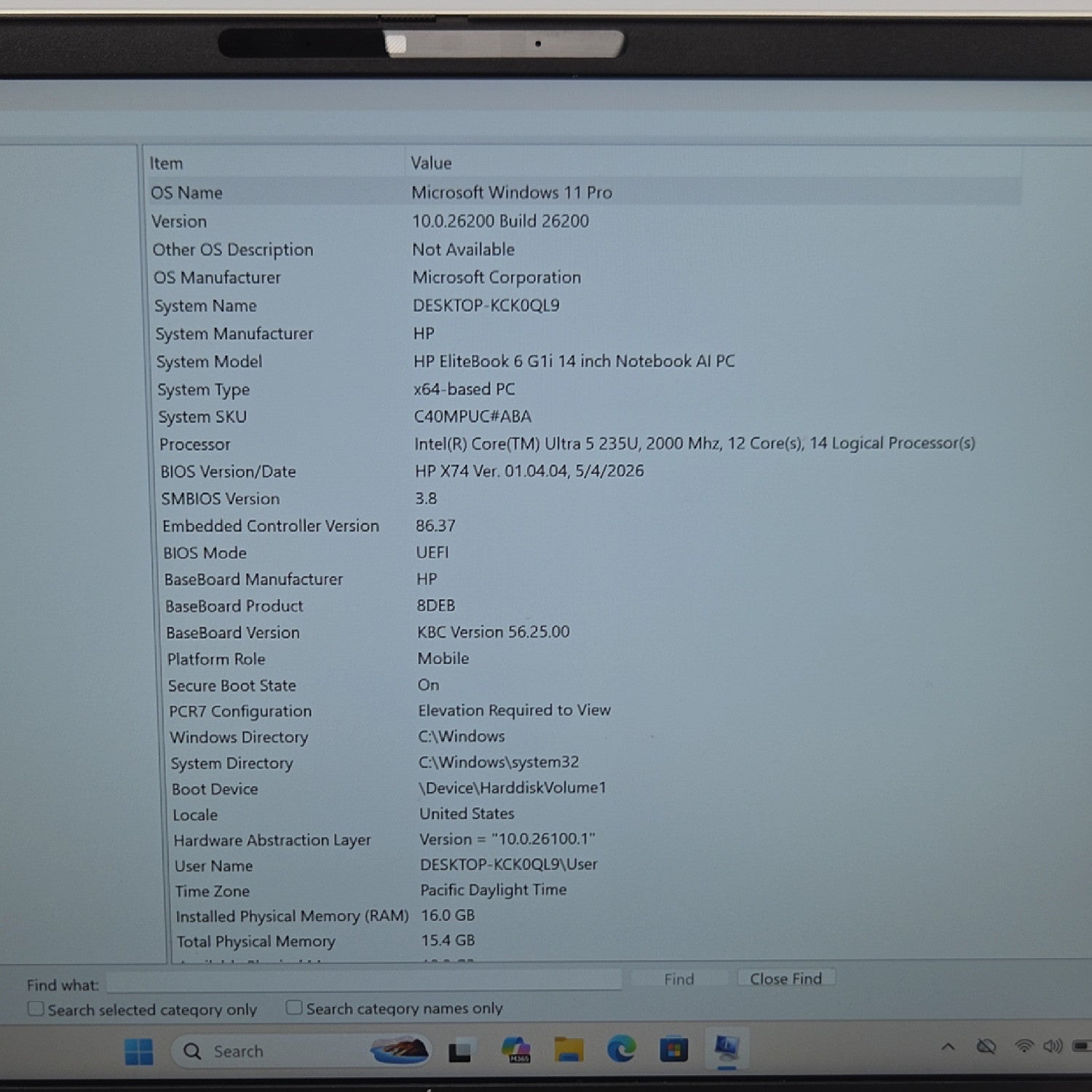
Task: Select the value "Pacific Daylight Time"
Action: click(494, 890)
